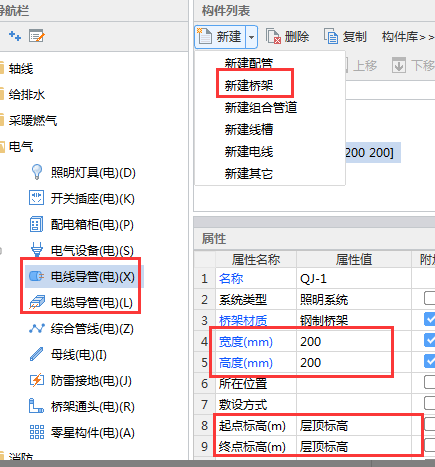Open 防雷接地(电)(J) tree item
The height and width of the screenshot is (467, 435).
[x=91, y=381]
